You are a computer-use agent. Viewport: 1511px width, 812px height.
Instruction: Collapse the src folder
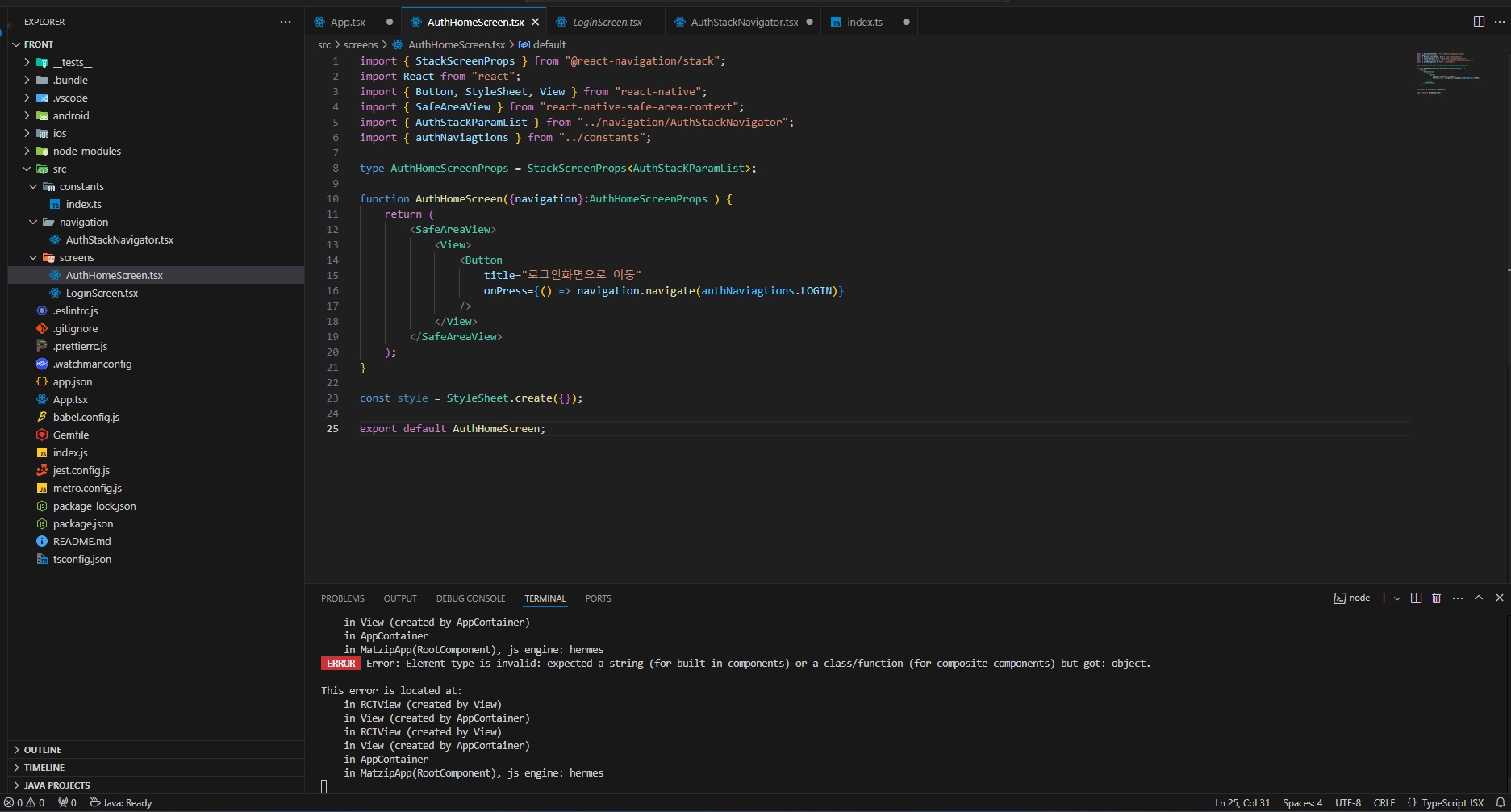[157, 169]
